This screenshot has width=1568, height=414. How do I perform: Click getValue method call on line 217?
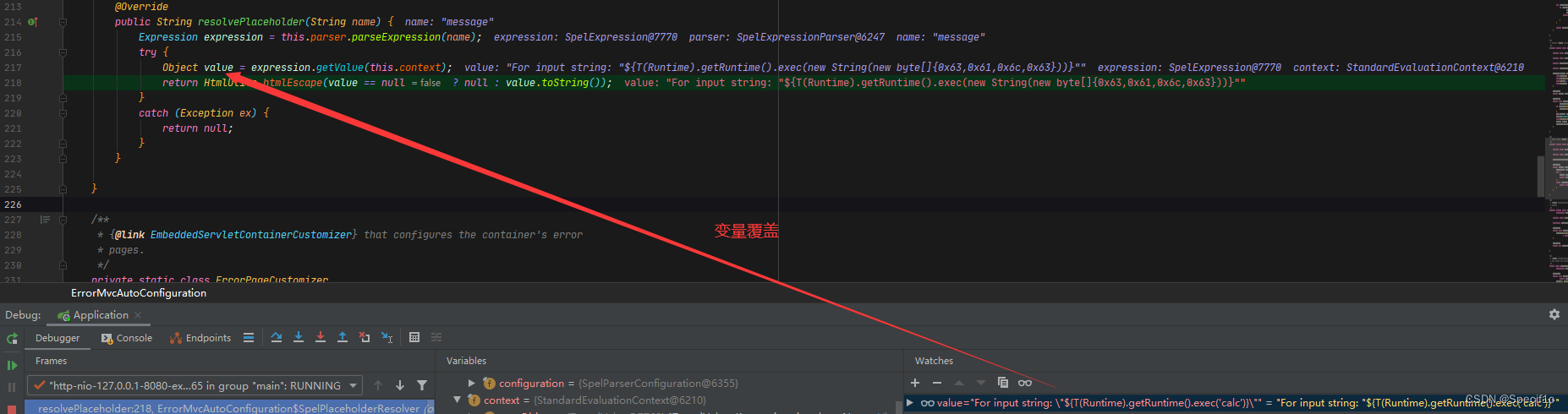point(340,68)
